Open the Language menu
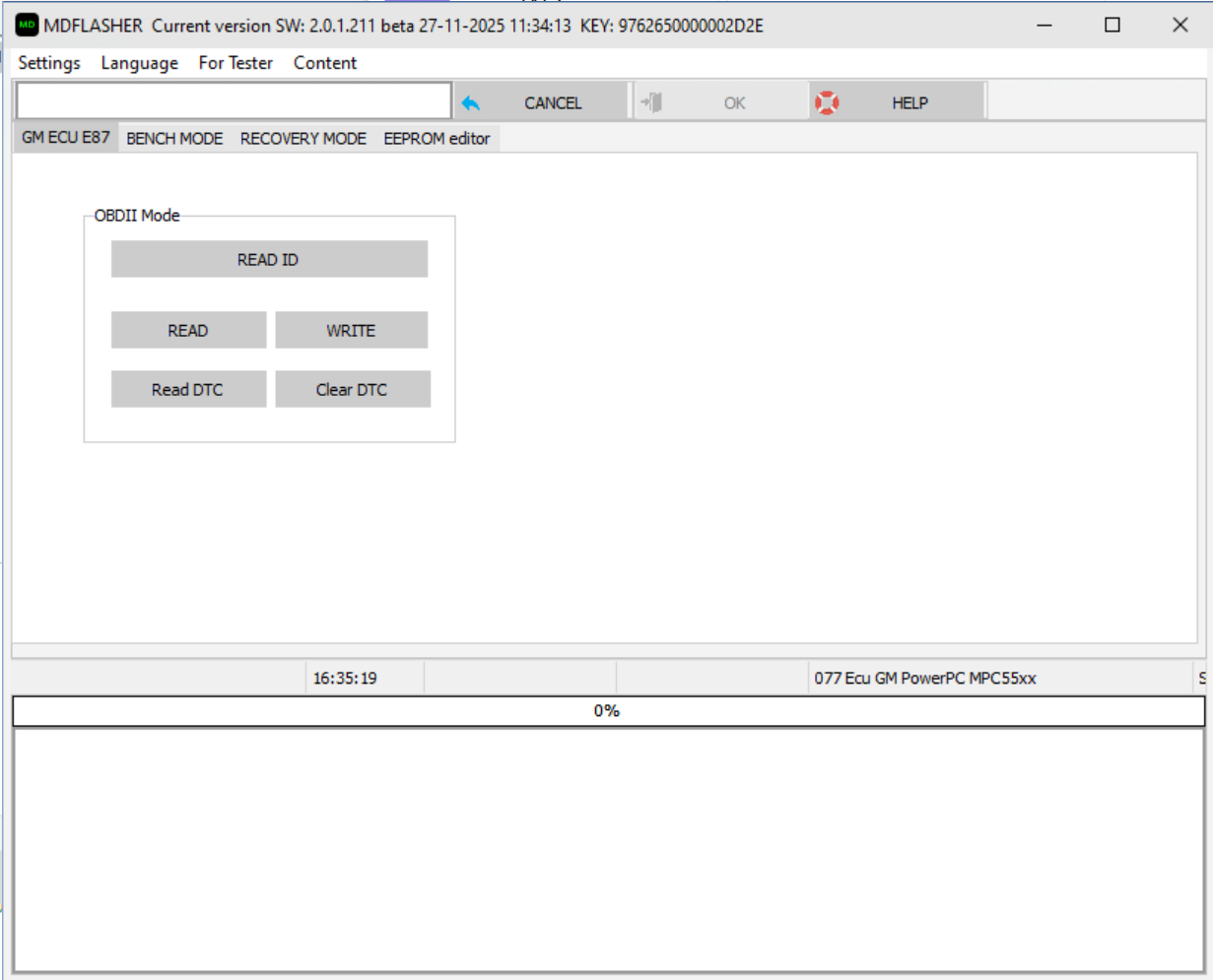Image resolution: width=1213 pixels, height=980 pixels. (x=139, y=63)
